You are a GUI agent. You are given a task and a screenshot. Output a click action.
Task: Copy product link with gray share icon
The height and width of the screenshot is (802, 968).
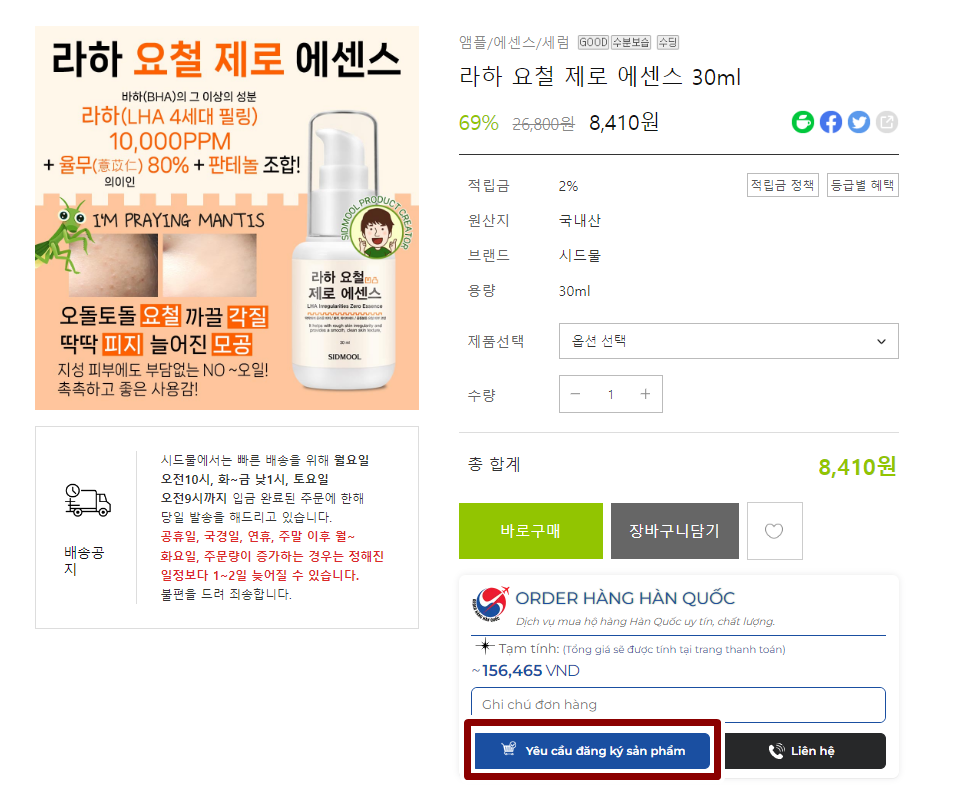[x=887, y=122]
